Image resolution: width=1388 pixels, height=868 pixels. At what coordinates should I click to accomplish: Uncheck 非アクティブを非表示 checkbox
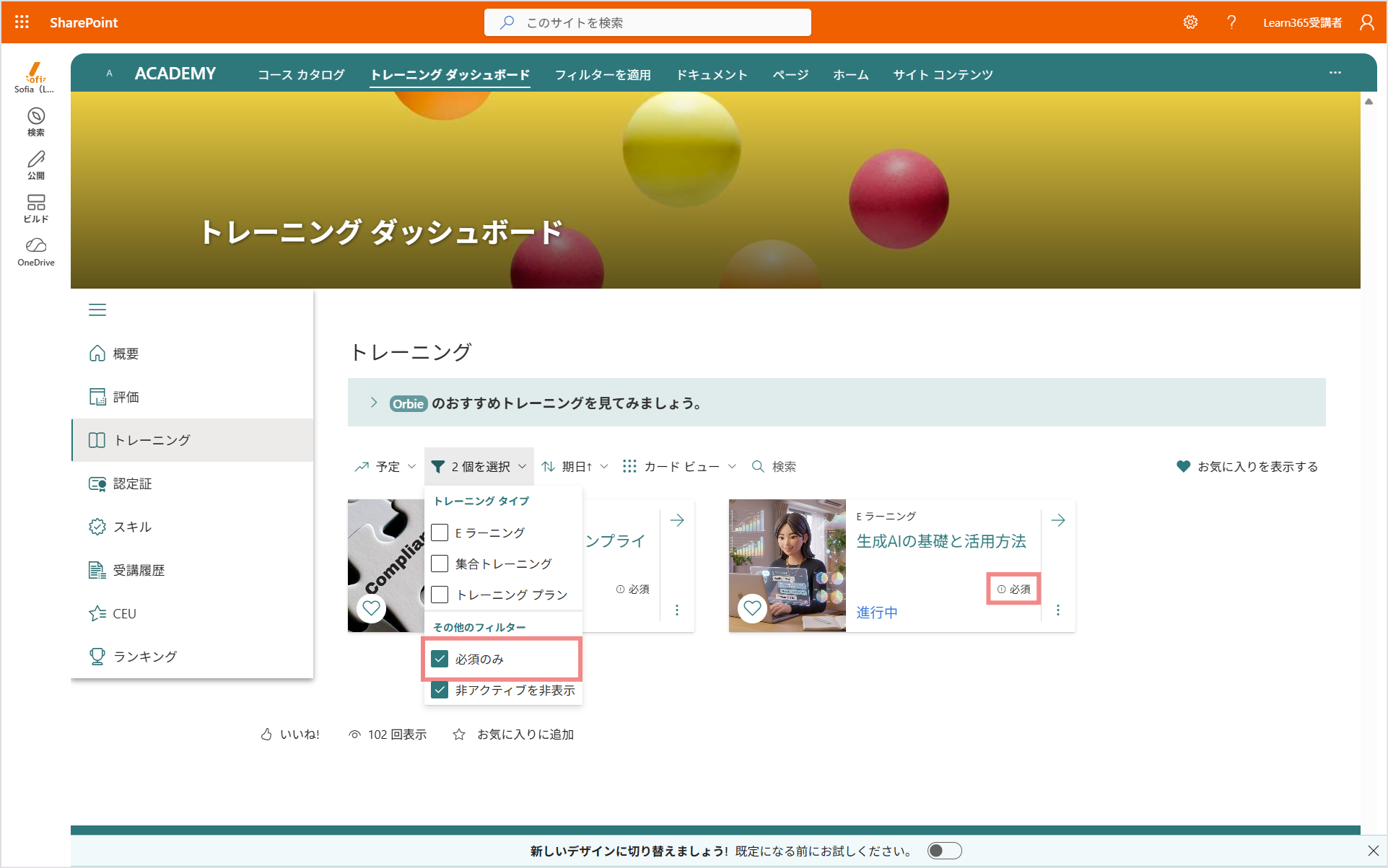coord(440,690)
